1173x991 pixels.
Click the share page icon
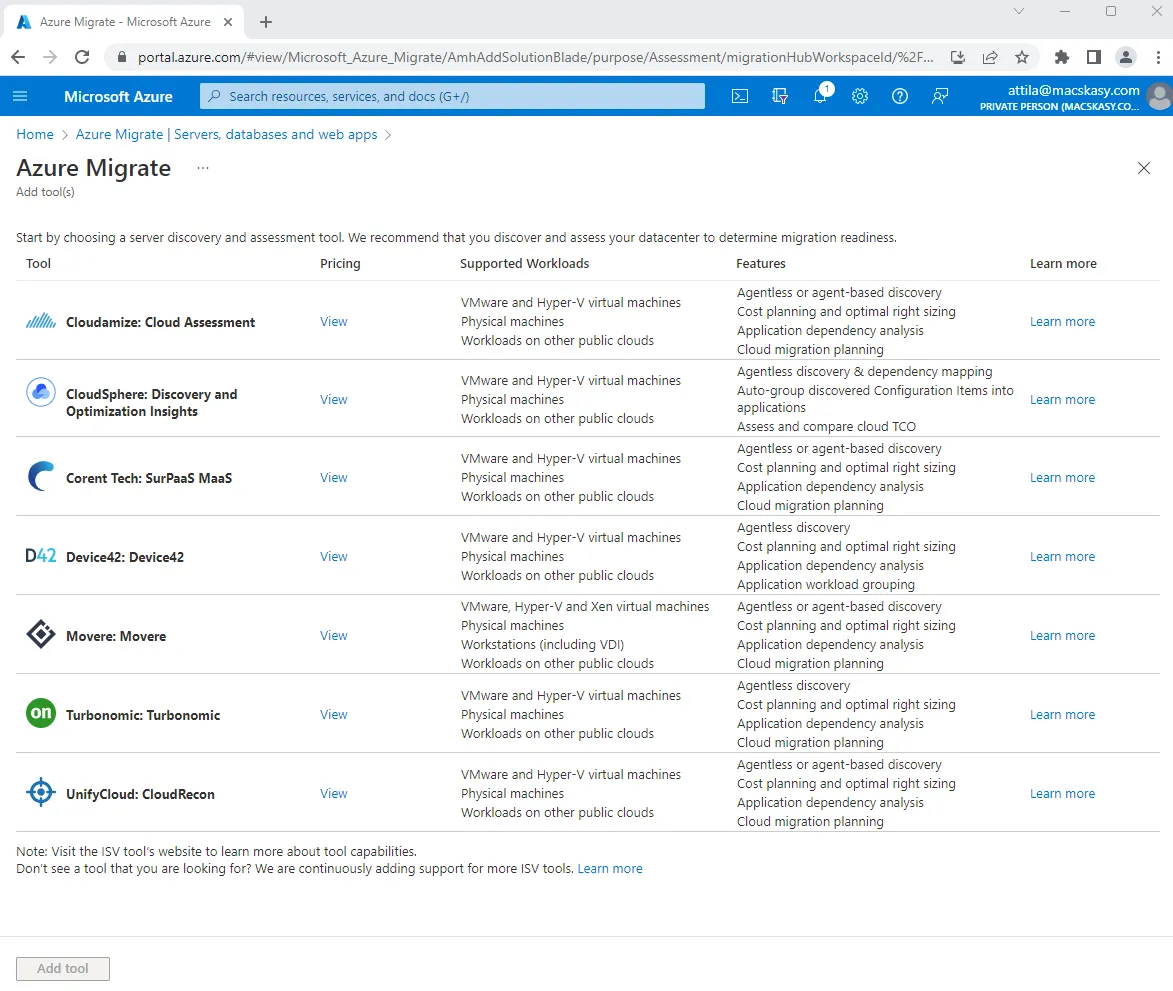coord(990,57)
